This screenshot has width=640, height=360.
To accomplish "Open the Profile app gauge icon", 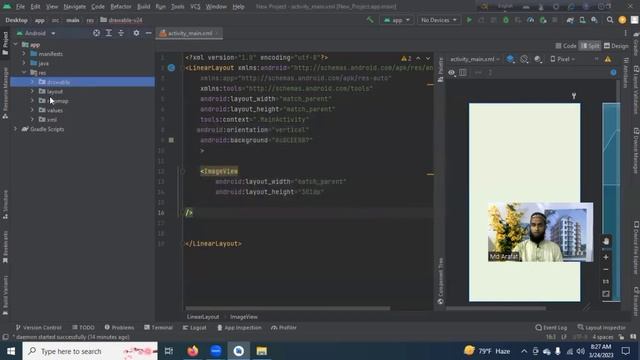I will click(531, 20).
